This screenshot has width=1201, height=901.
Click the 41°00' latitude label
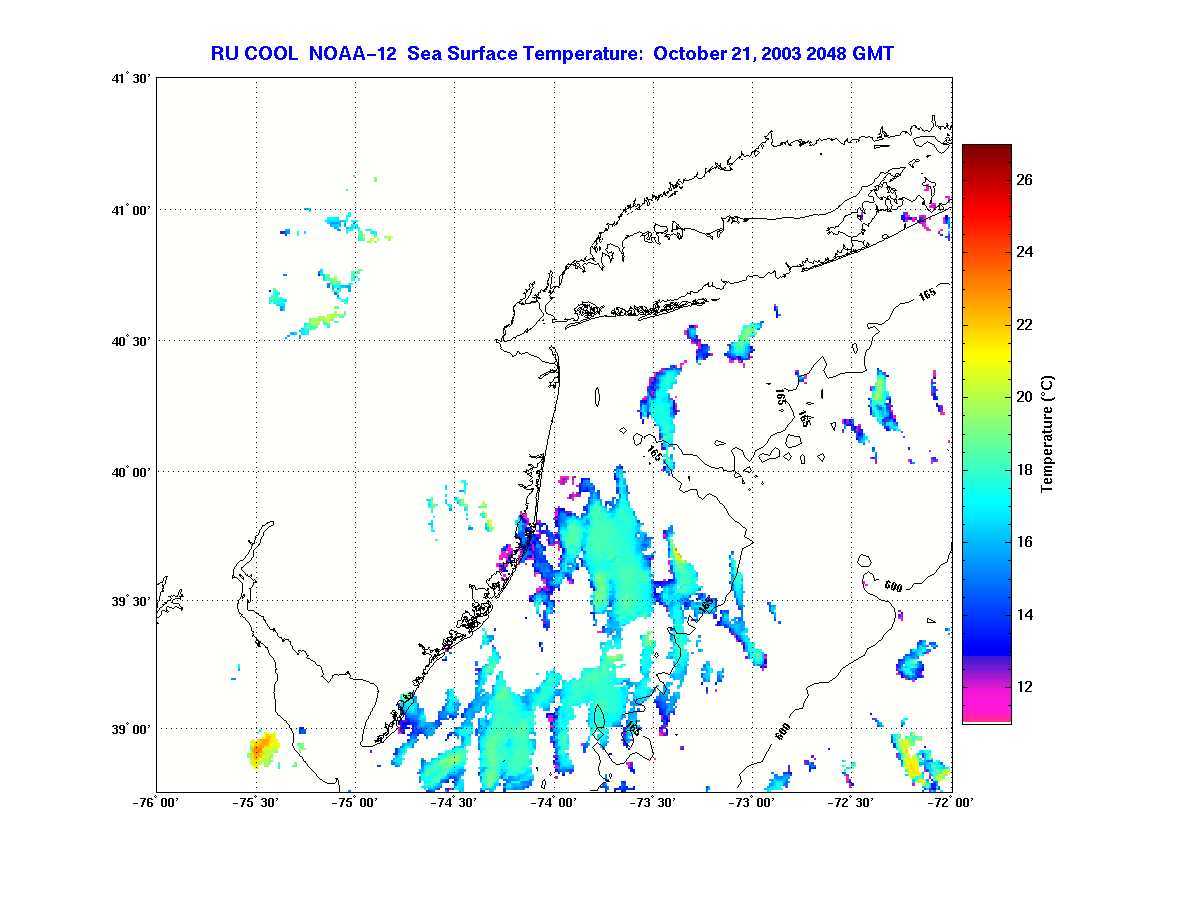pyautogui.click(x=133, y=209)
